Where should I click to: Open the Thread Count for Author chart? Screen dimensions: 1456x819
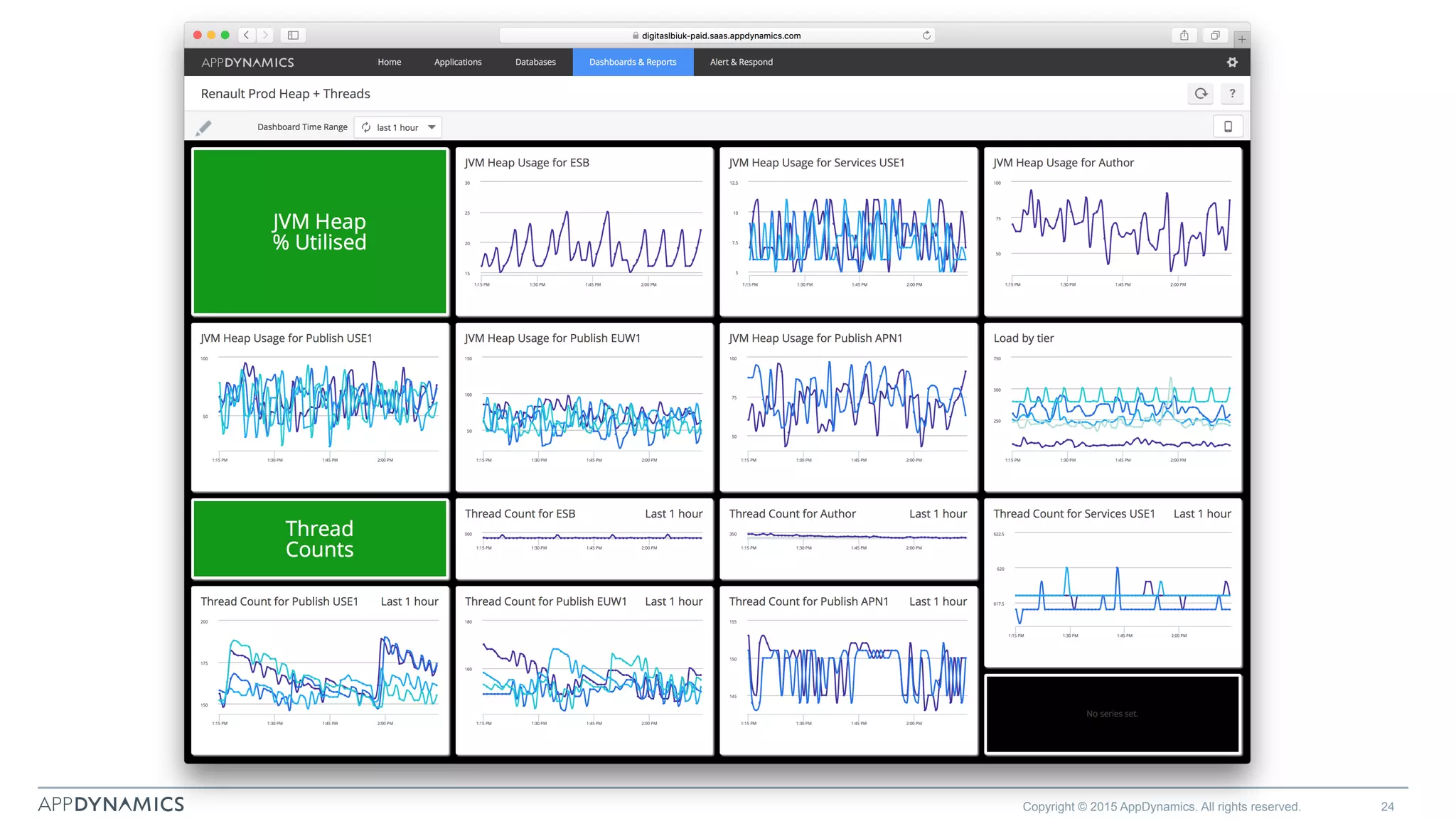[x=849, y=539]
